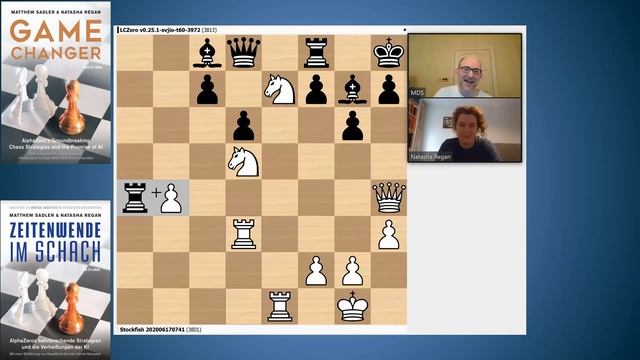640x360 pixels.
Task: Pick the white pawn on f2
Action: pyautogui.click(x=316, y=271)
